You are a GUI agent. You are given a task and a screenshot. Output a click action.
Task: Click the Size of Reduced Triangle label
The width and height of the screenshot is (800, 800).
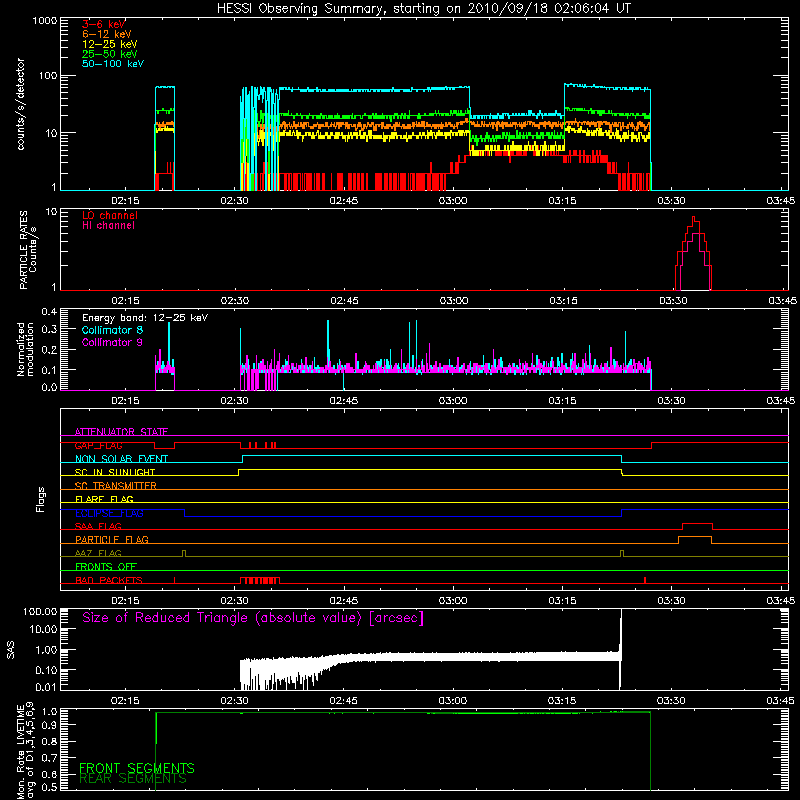(x=253, y=618)
